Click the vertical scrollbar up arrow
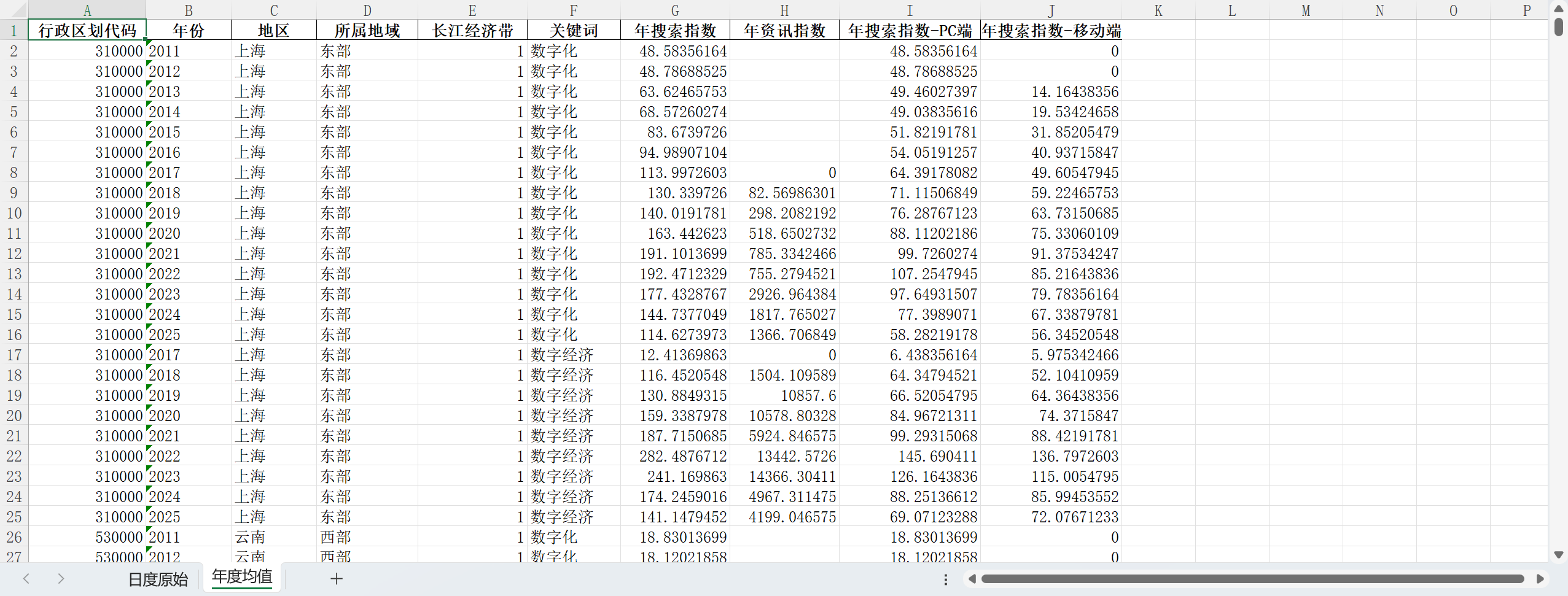 (x=1559, y=8)
